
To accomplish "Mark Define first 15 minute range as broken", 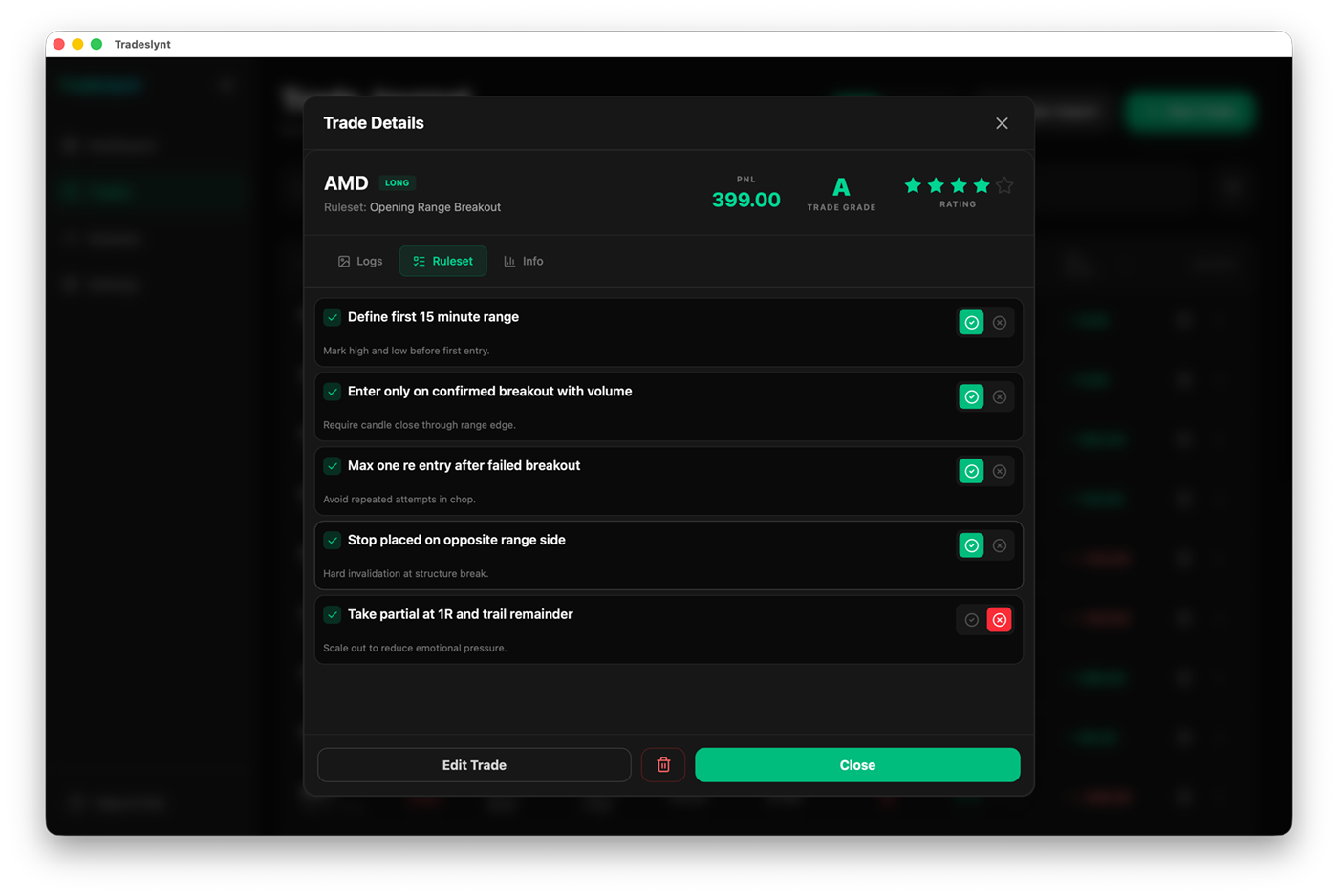I will [999, 323].
